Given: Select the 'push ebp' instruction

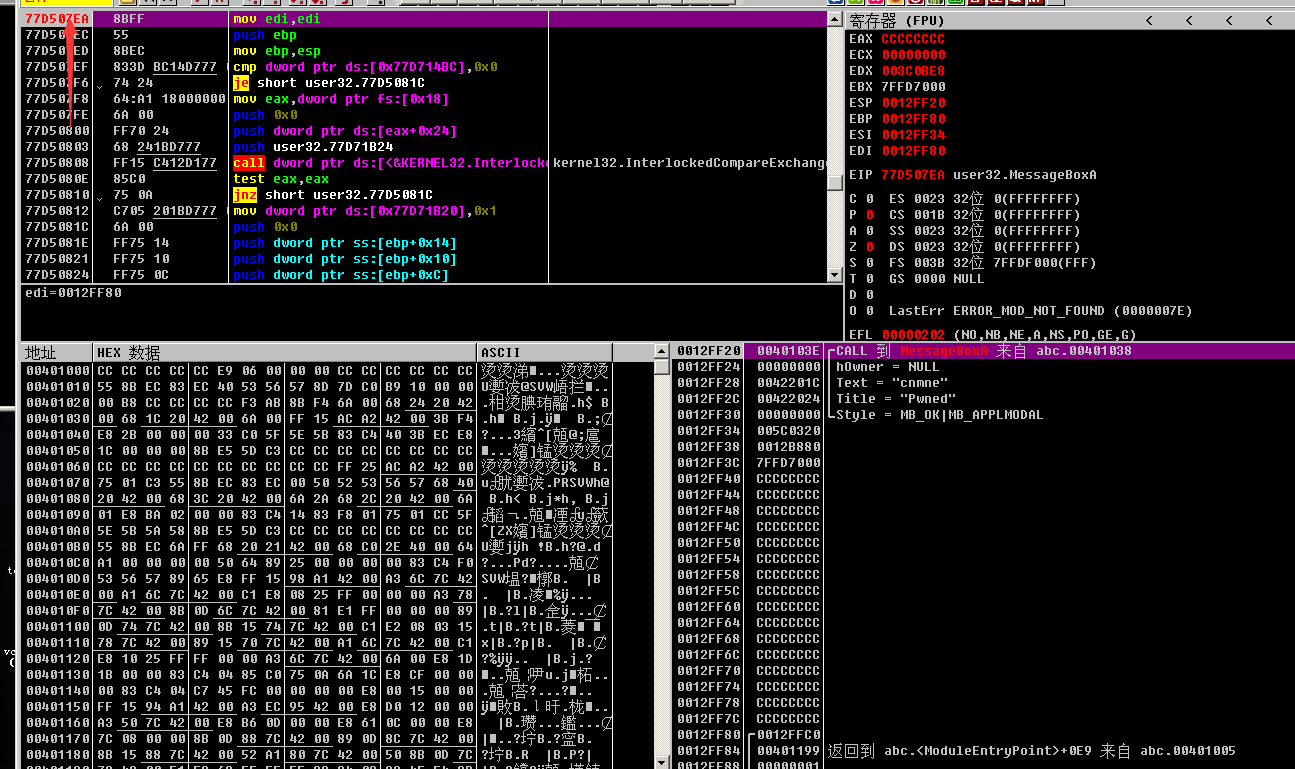Looking at the screenshot, I should 264,35.
